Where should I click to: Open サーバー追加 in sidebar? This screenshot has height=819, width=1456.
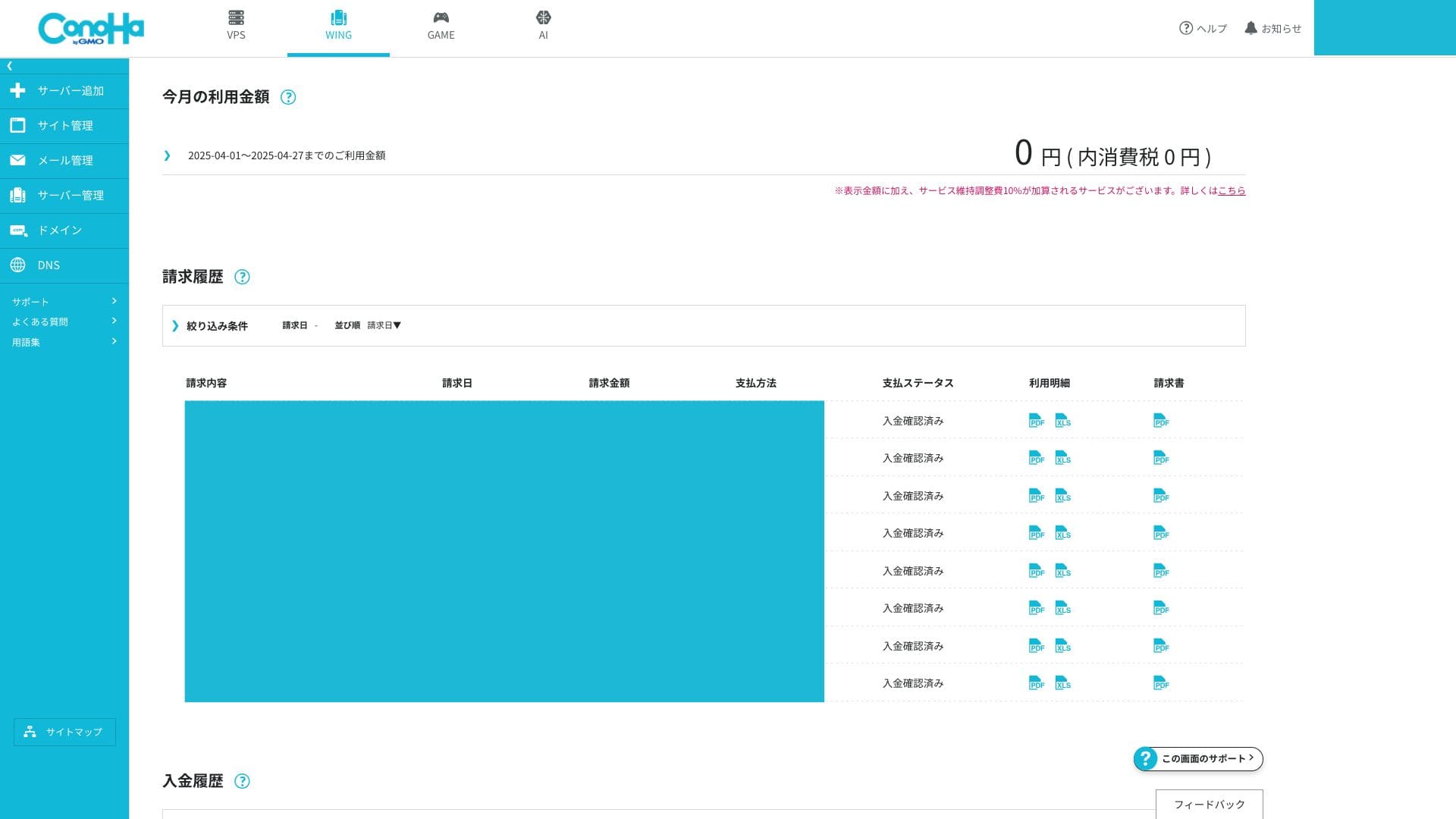(x=64, y=91)
